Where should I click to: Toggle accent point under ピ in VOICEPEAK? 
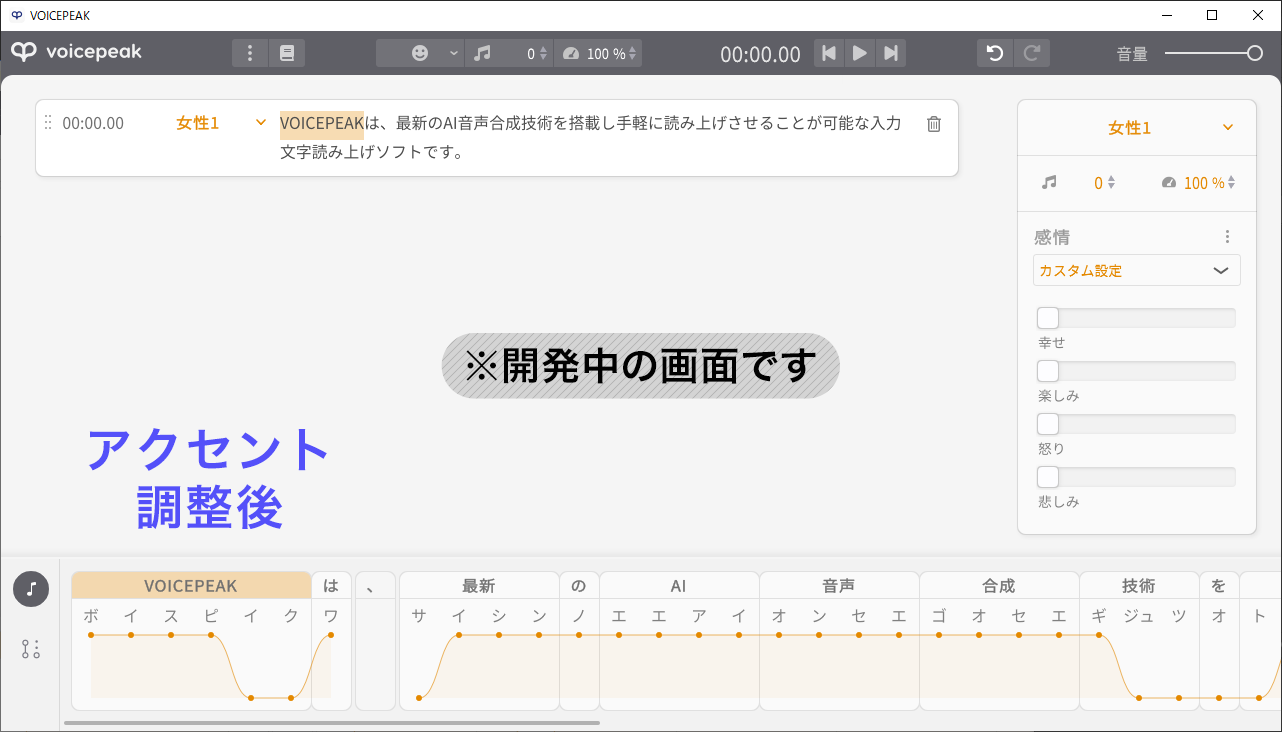point(211,635)
